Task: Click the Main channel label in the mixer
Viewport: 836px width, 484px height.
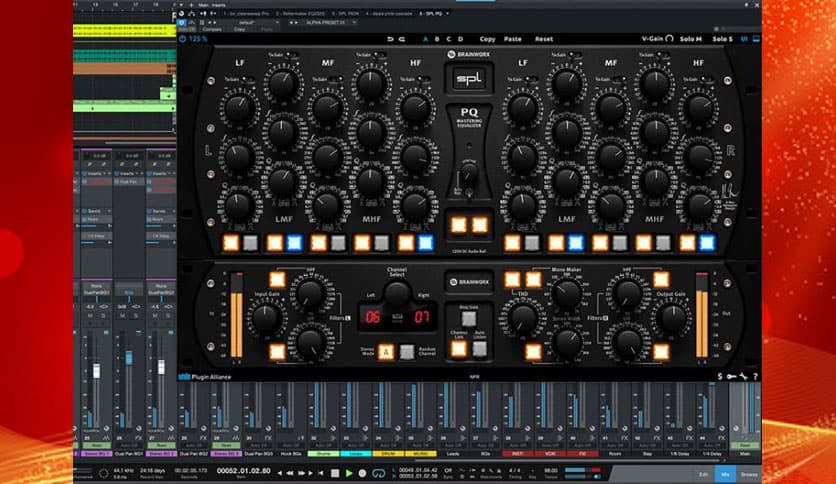Action: tap(745, 454)
